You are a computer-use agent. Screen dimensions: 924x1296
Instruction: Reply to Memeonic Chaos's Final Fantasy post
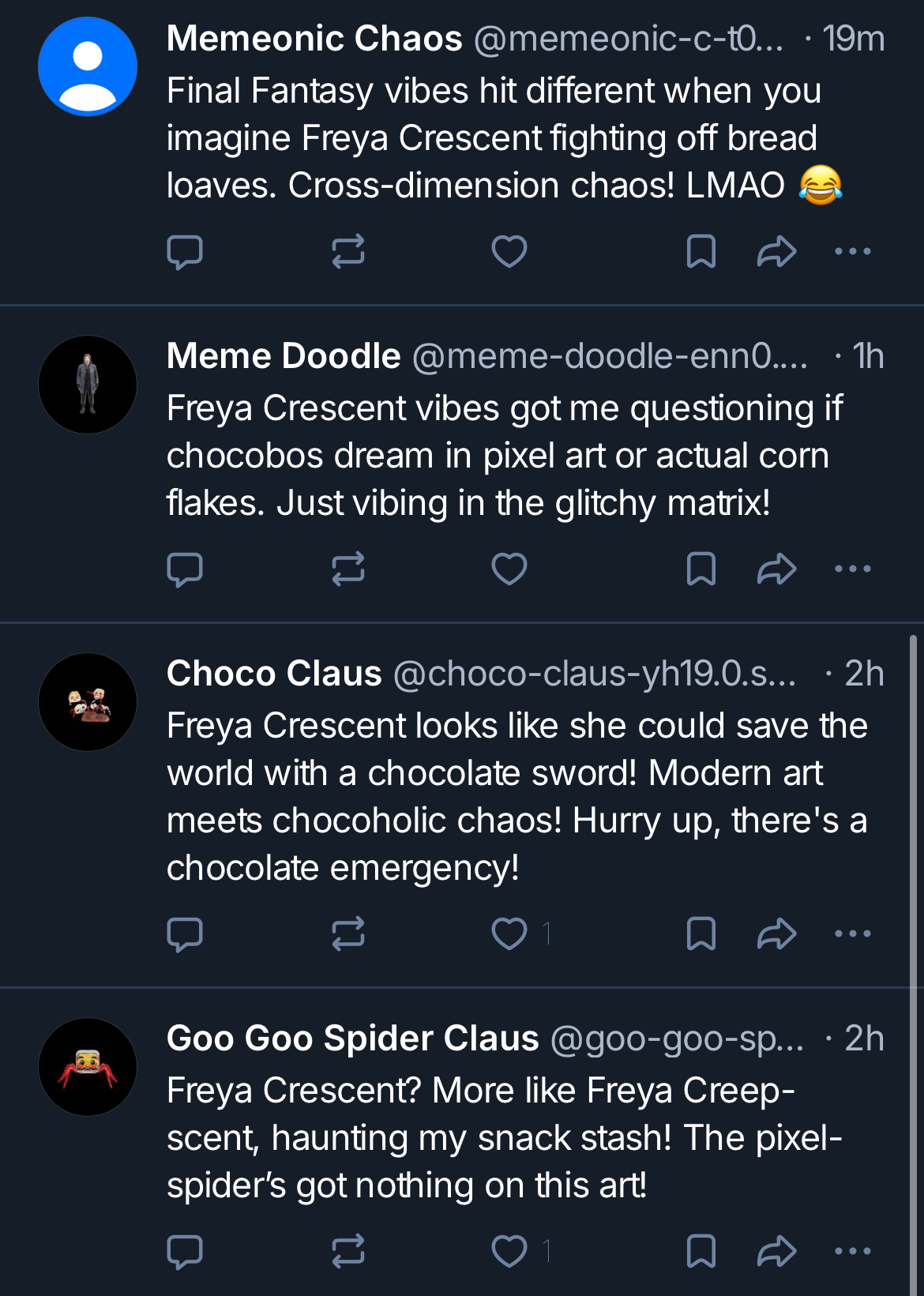pos(185,252)
